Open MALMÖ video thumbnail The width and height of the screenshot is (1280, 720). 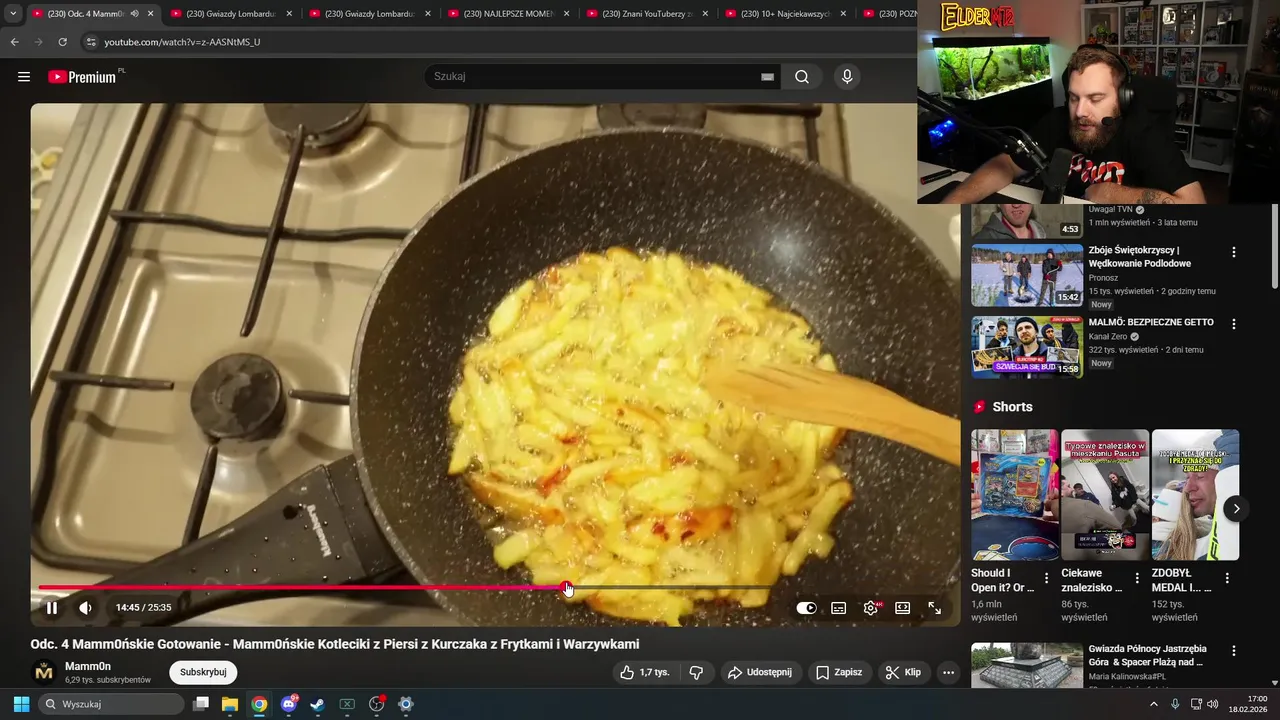1027,347
